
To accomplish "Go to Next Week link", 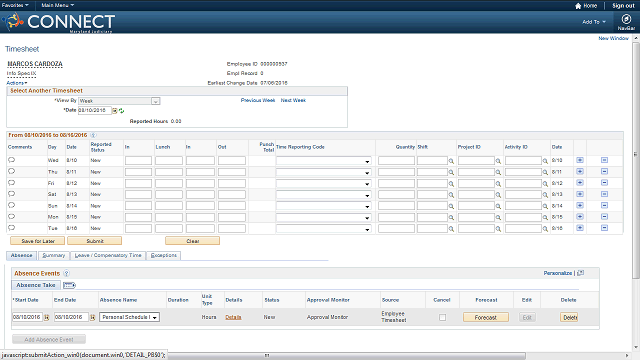I will (x=293, y=100).
